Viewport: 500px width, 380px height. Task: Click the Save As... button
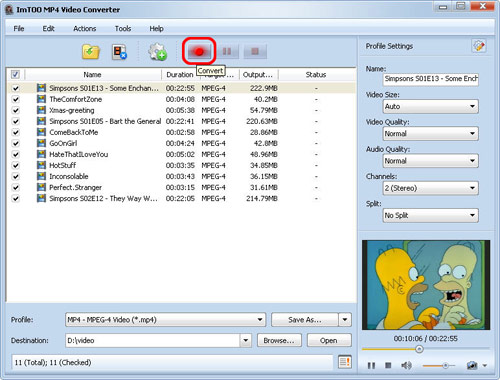305,320
